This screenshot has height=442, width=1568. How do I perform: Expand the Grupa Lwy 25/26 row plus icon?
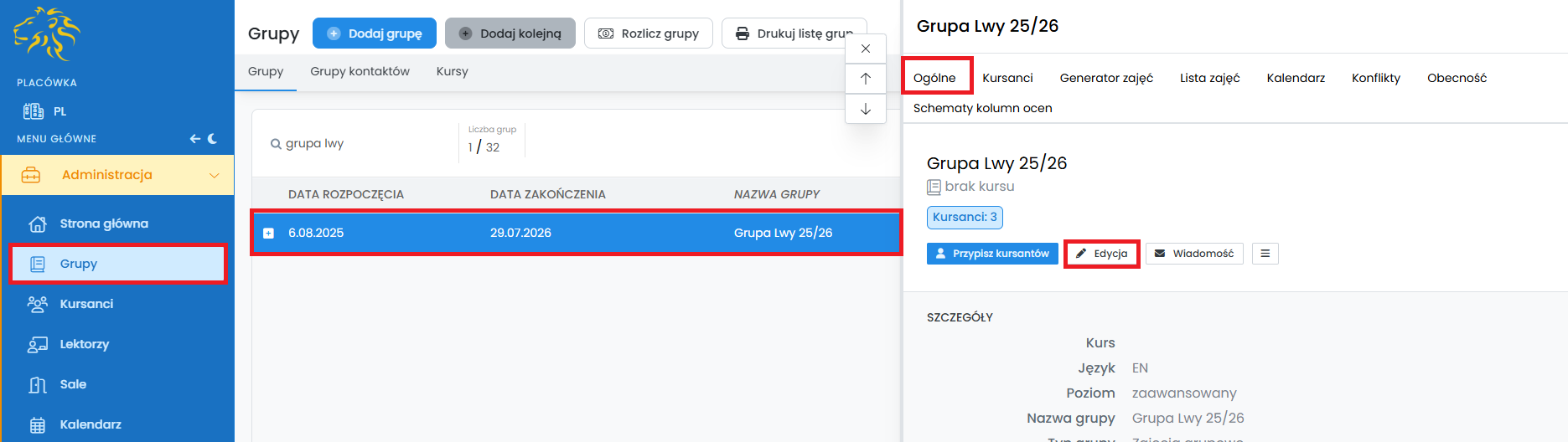pyautogui.click(x=269, y=234)
